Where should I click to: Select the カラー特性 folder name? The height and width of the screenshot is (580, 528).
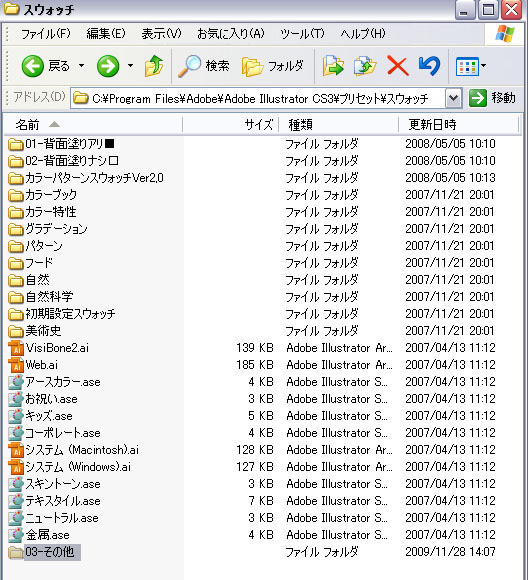[51, 212]
